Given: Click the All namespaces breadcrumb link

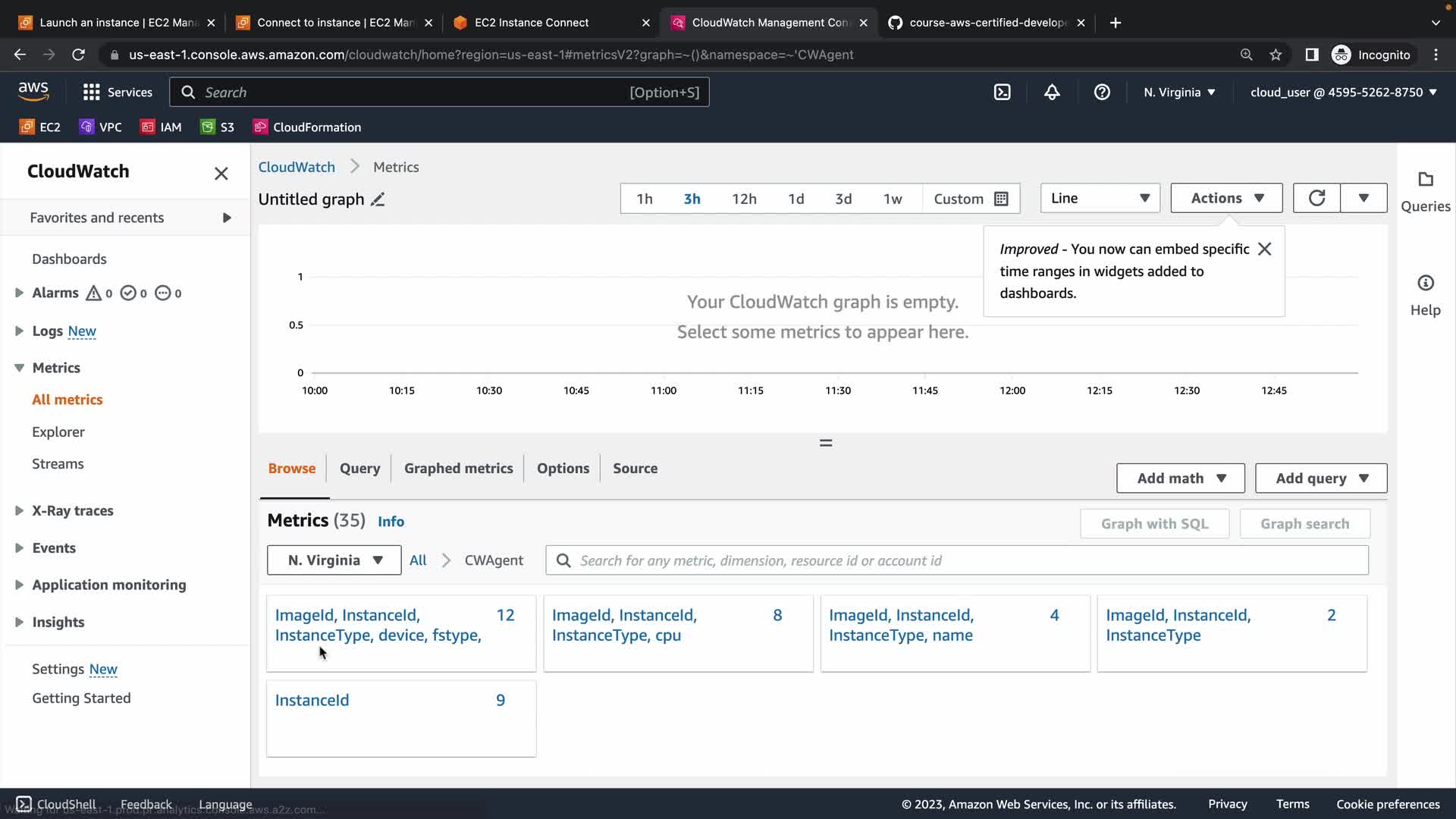Looking at the screenshot, I should [418, 560].
